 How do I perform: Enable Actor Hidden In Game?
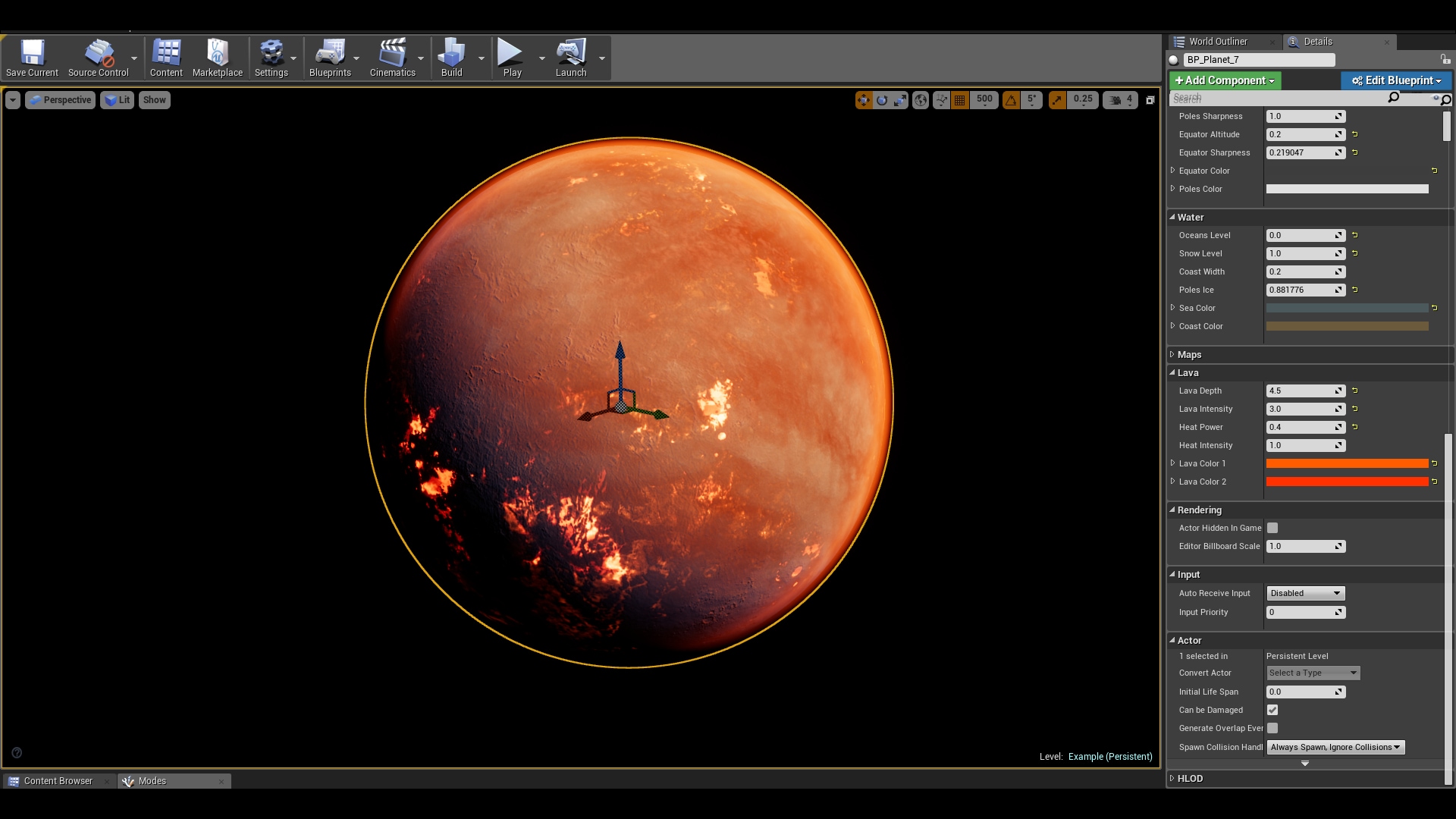coord(1273,528)
